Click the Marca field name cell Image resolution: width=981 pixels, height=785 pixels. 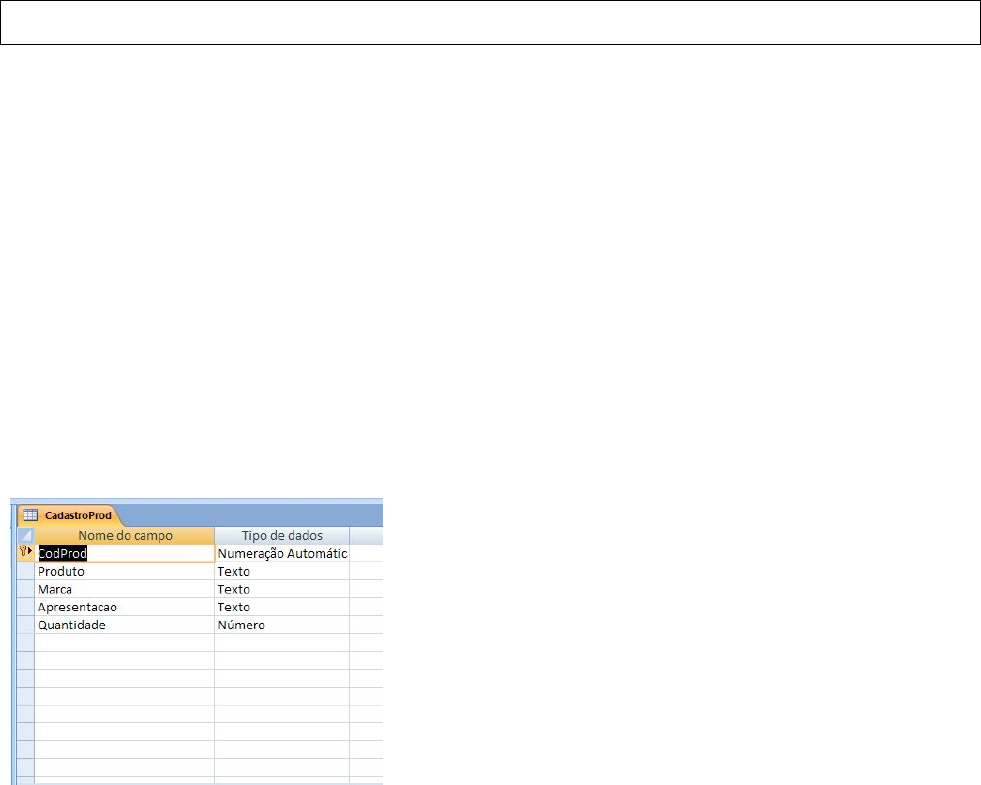(125, 590)
